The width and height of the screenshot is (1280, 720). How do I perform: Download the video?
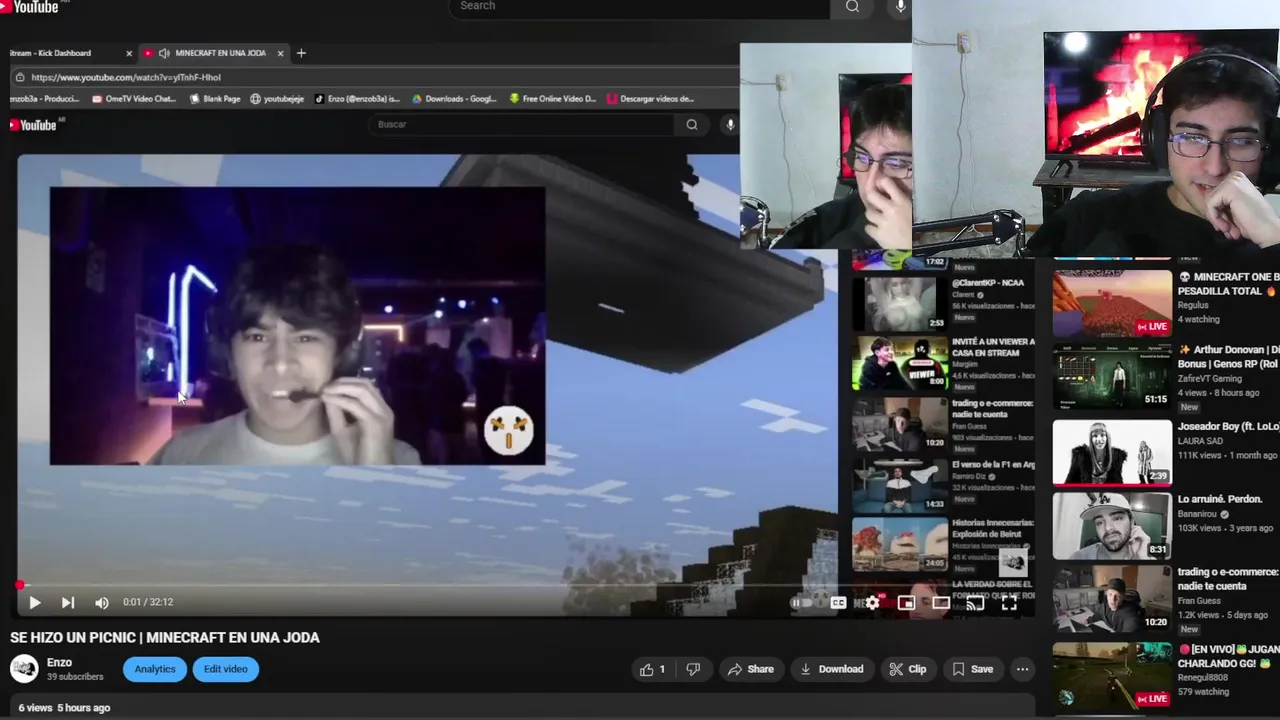(831, 669)
